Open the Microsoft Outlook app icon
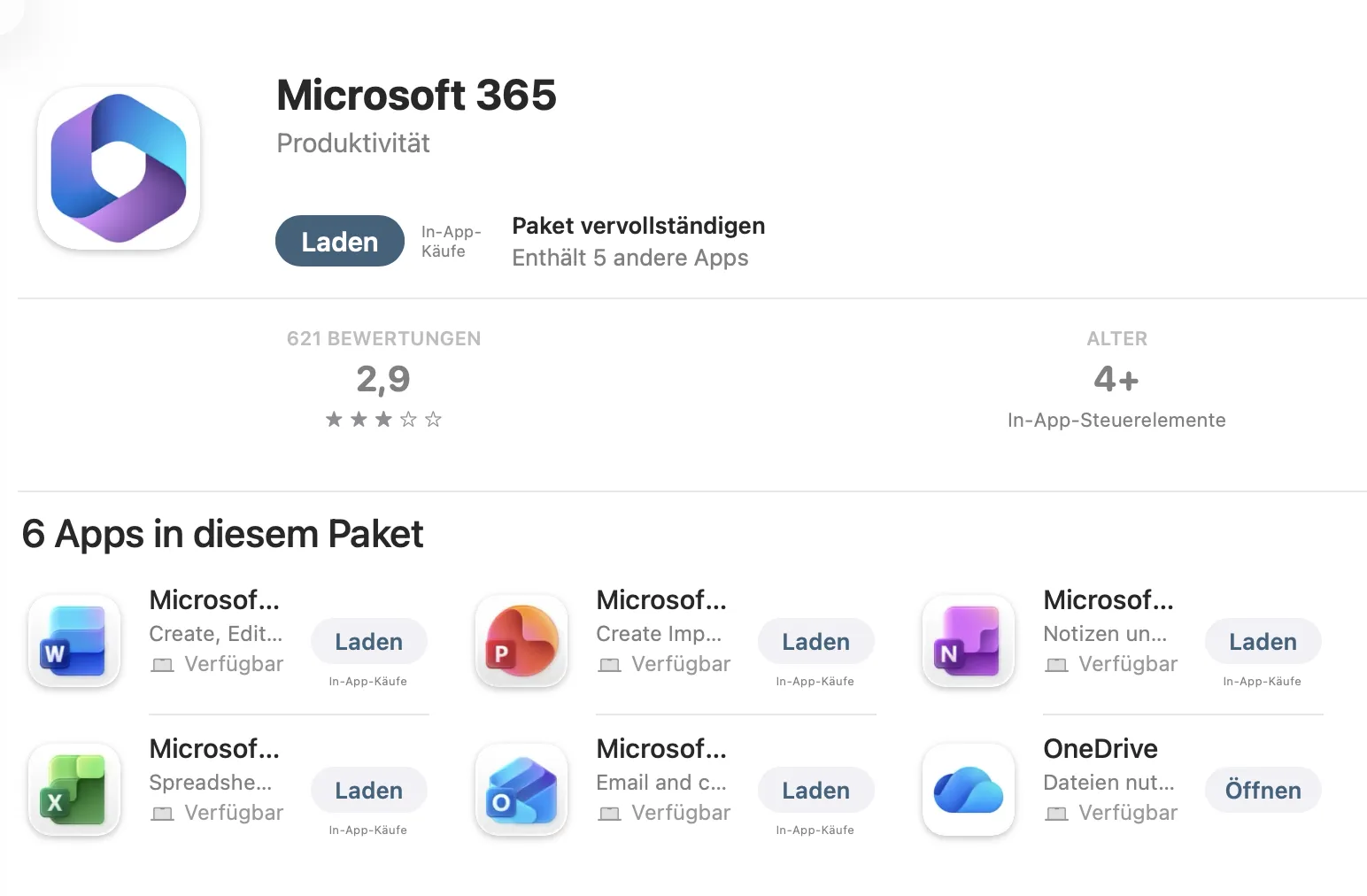1367x896 pixels. [521, 790]
